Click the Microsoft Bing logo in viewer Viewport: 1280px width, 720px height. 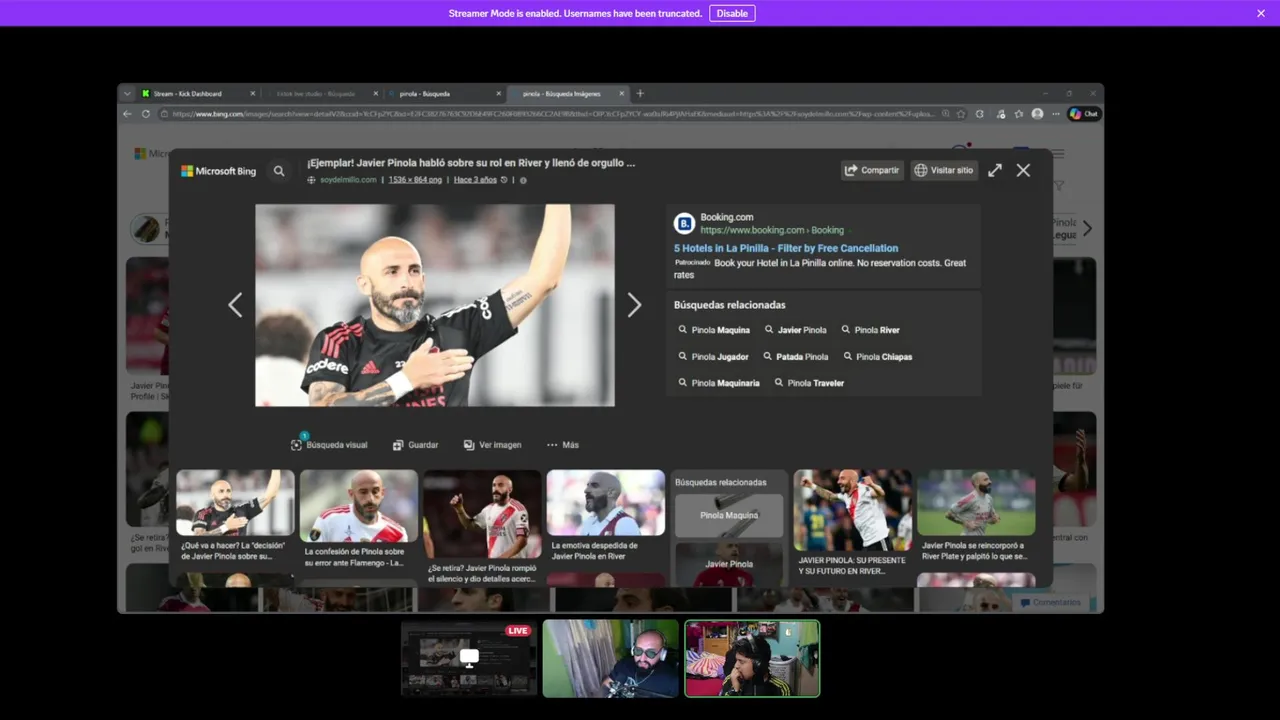pos(218,171)
